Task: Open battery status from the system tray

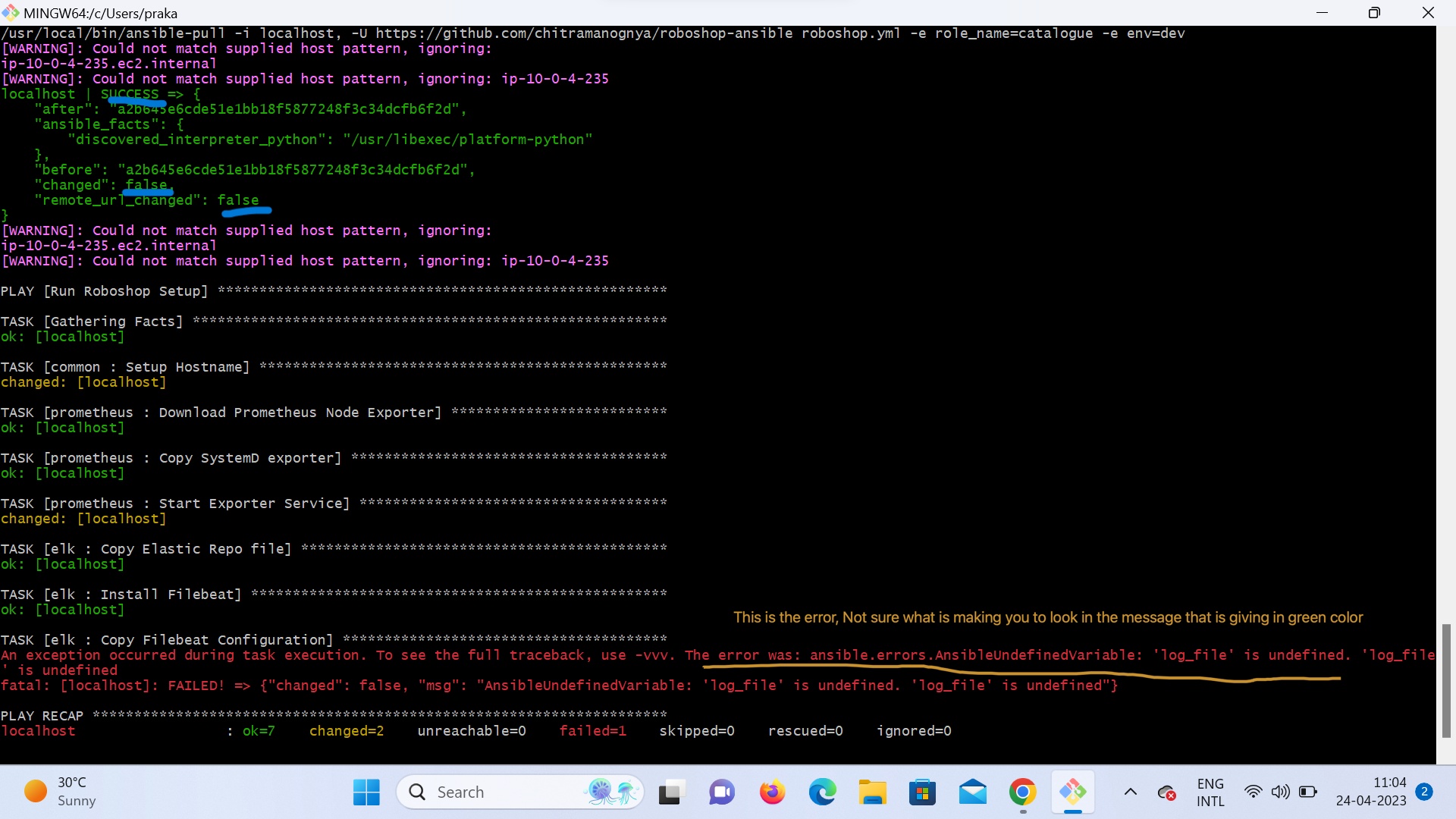Action: pos(1309,792)
